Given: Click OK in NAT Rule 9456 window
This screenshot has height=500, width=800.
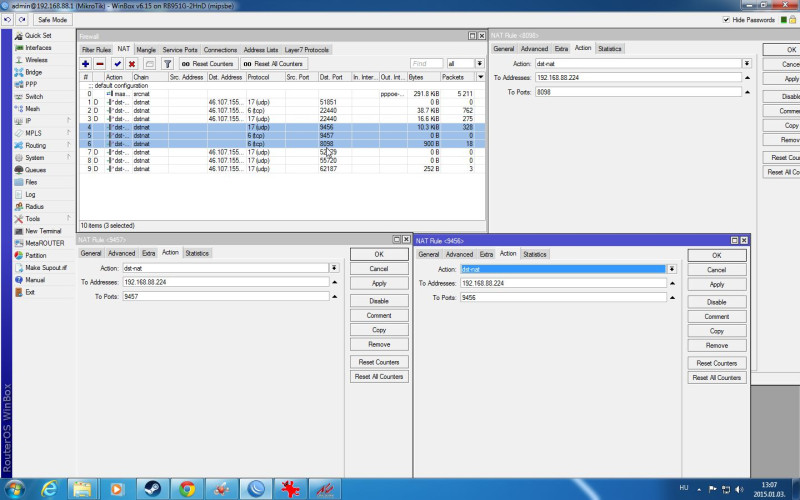Looking at the screenshot, I should click(716, 255).
